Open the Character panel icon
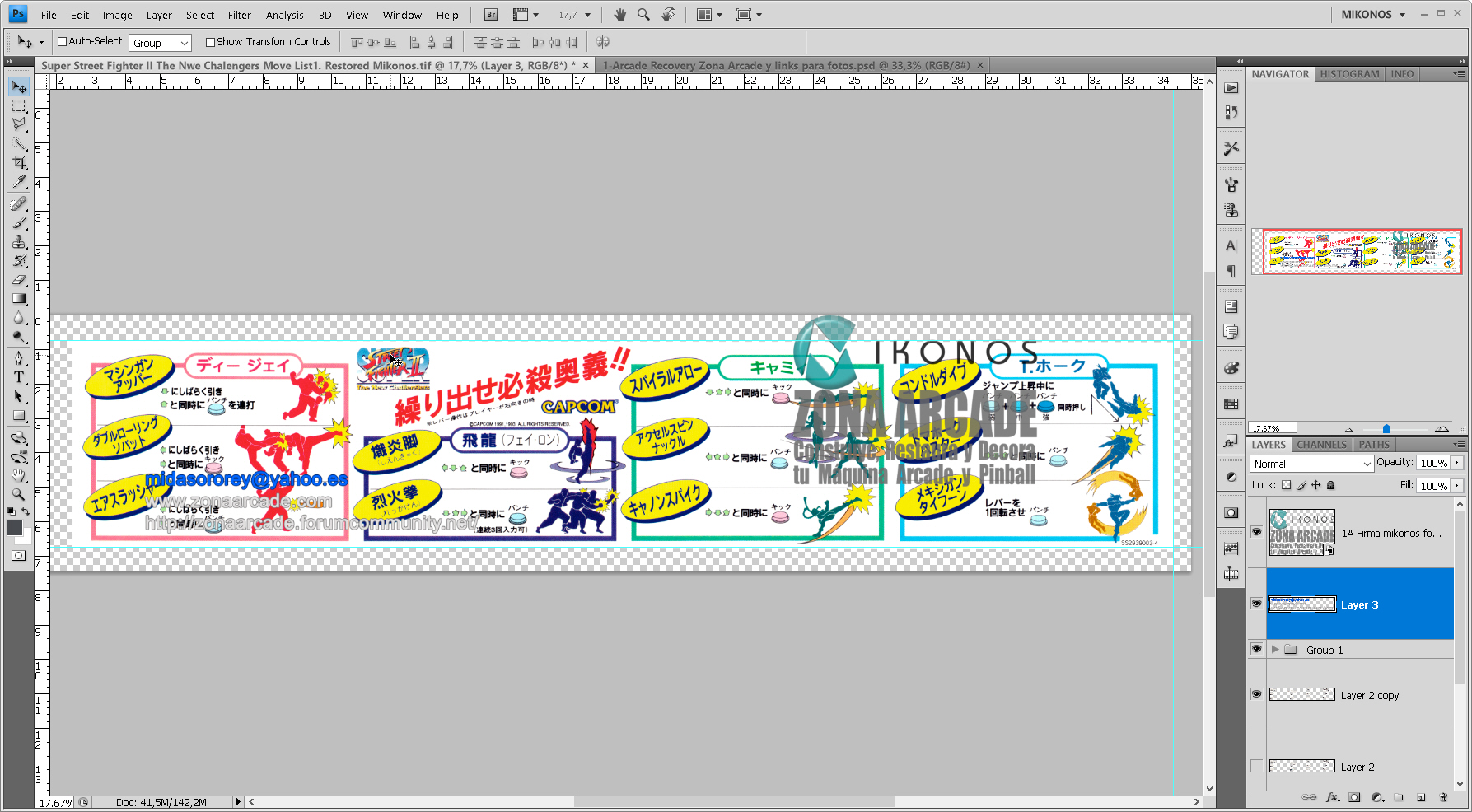Screen dimensions: 1472x812 pos(1231,245)
